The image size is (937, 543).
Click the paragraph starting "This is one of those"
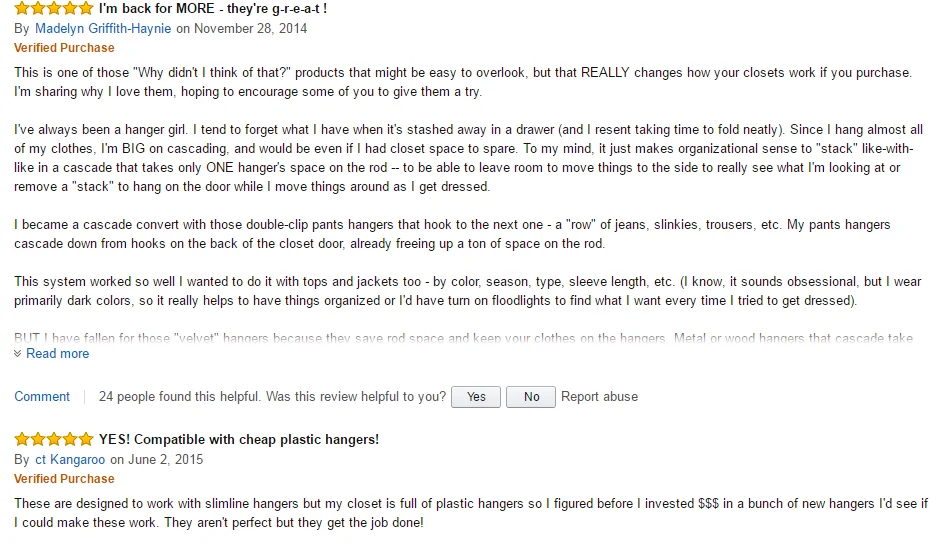click(462, 82)
